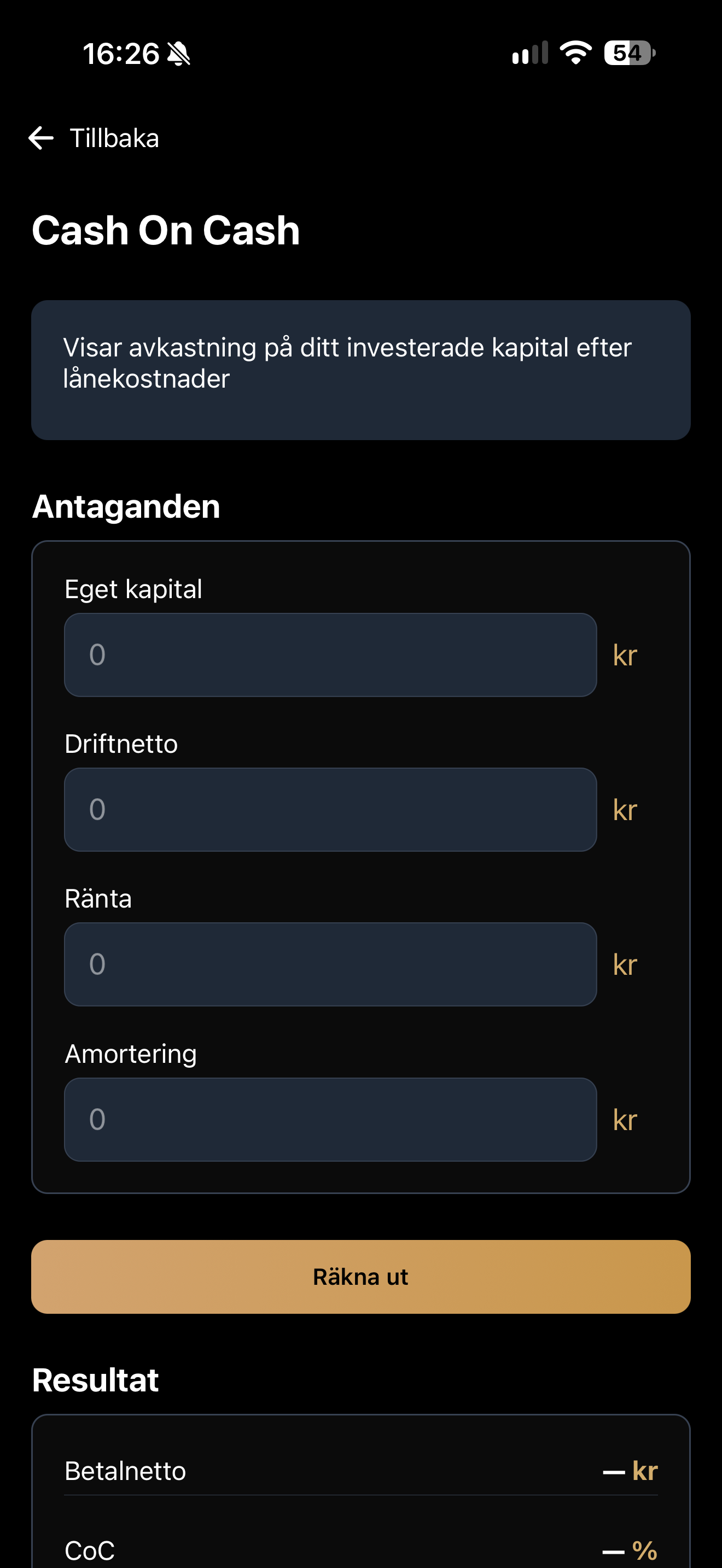Click the Räkna ut button
Image resolution: width=722 pixels, height=1568 pixels.
click(361, 1277)
